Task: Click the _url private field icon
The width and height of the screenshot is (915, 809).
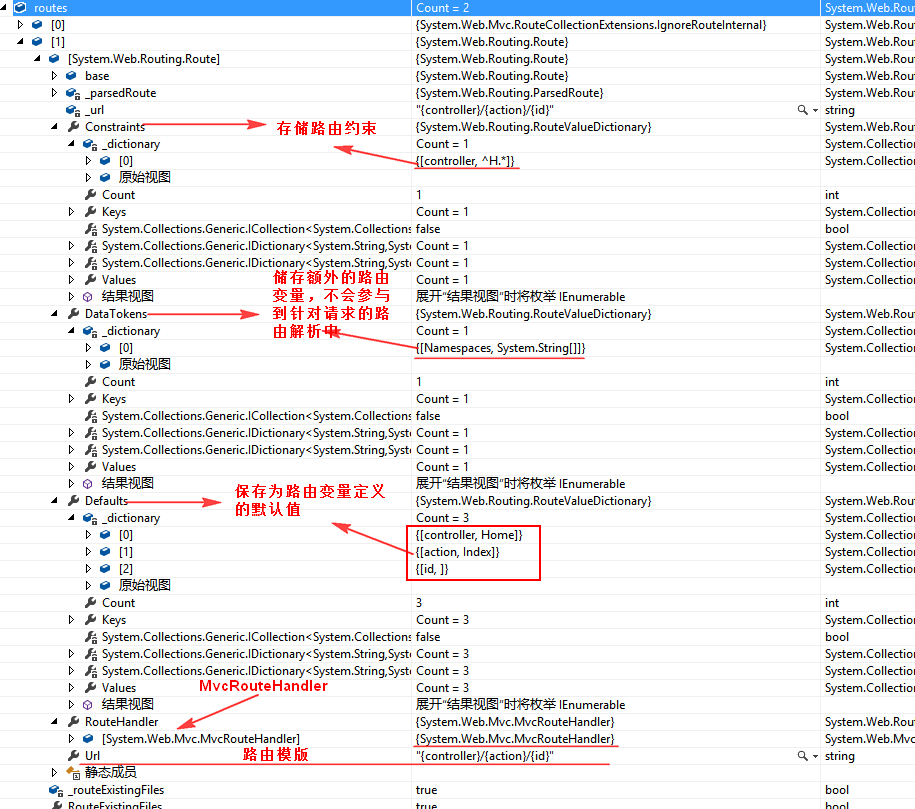Action: pyautogui.click(x=73, y=110)
